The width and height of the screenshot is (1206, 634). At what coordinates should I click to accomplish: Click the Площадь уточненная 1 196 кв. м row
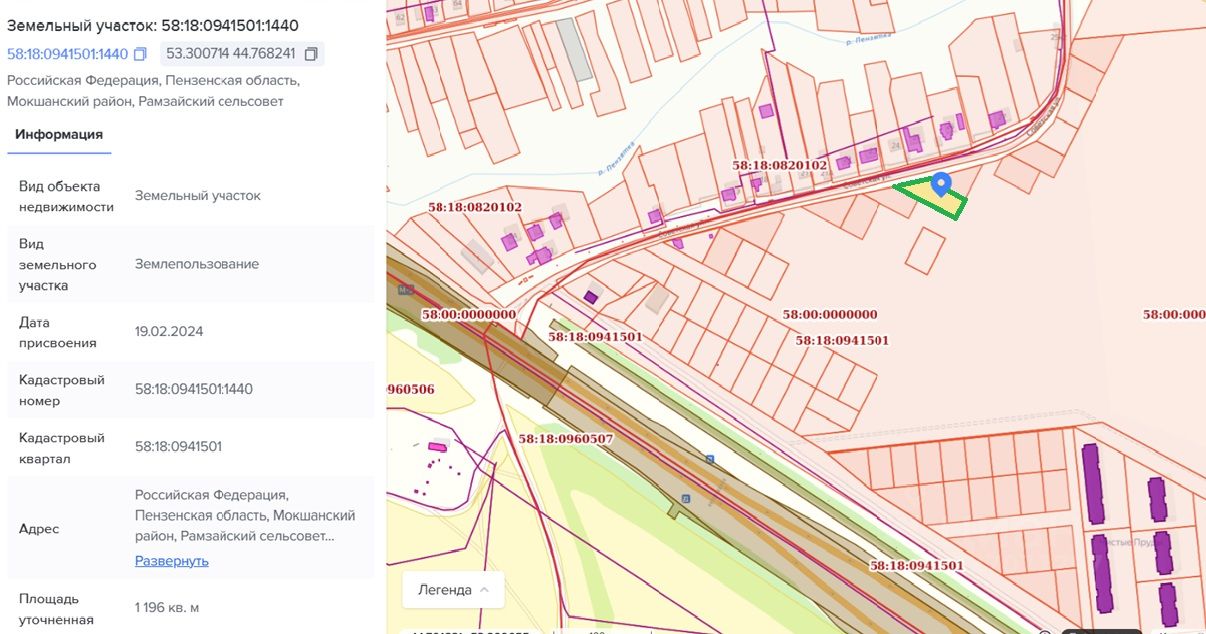click(190, 608)
